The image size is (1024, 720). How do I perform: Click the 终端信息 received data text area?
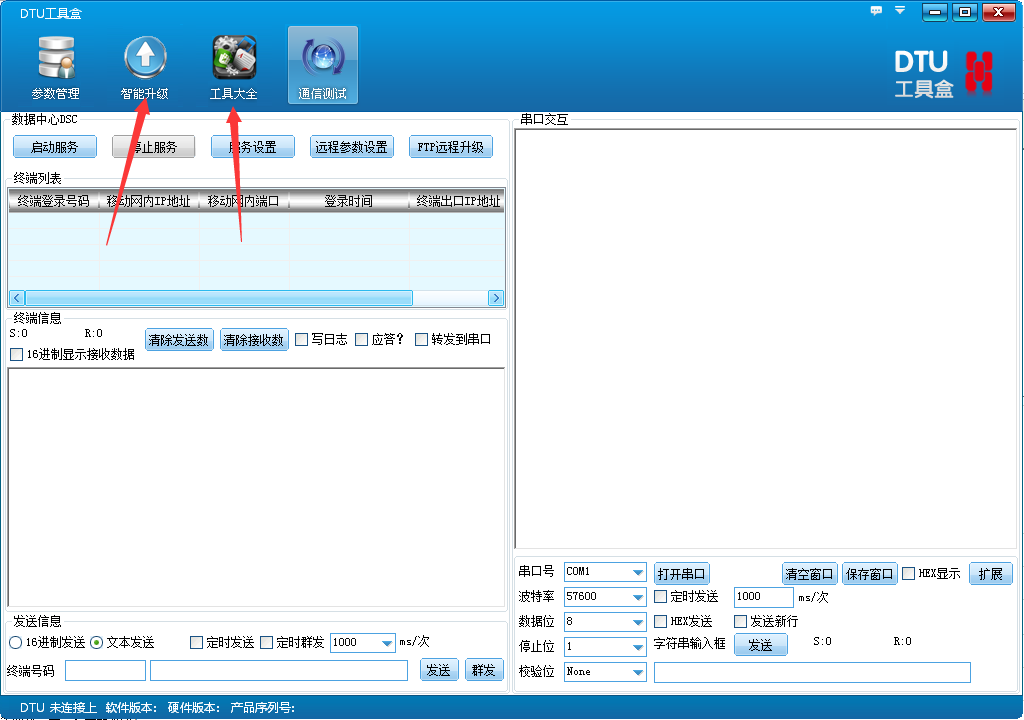256,487
